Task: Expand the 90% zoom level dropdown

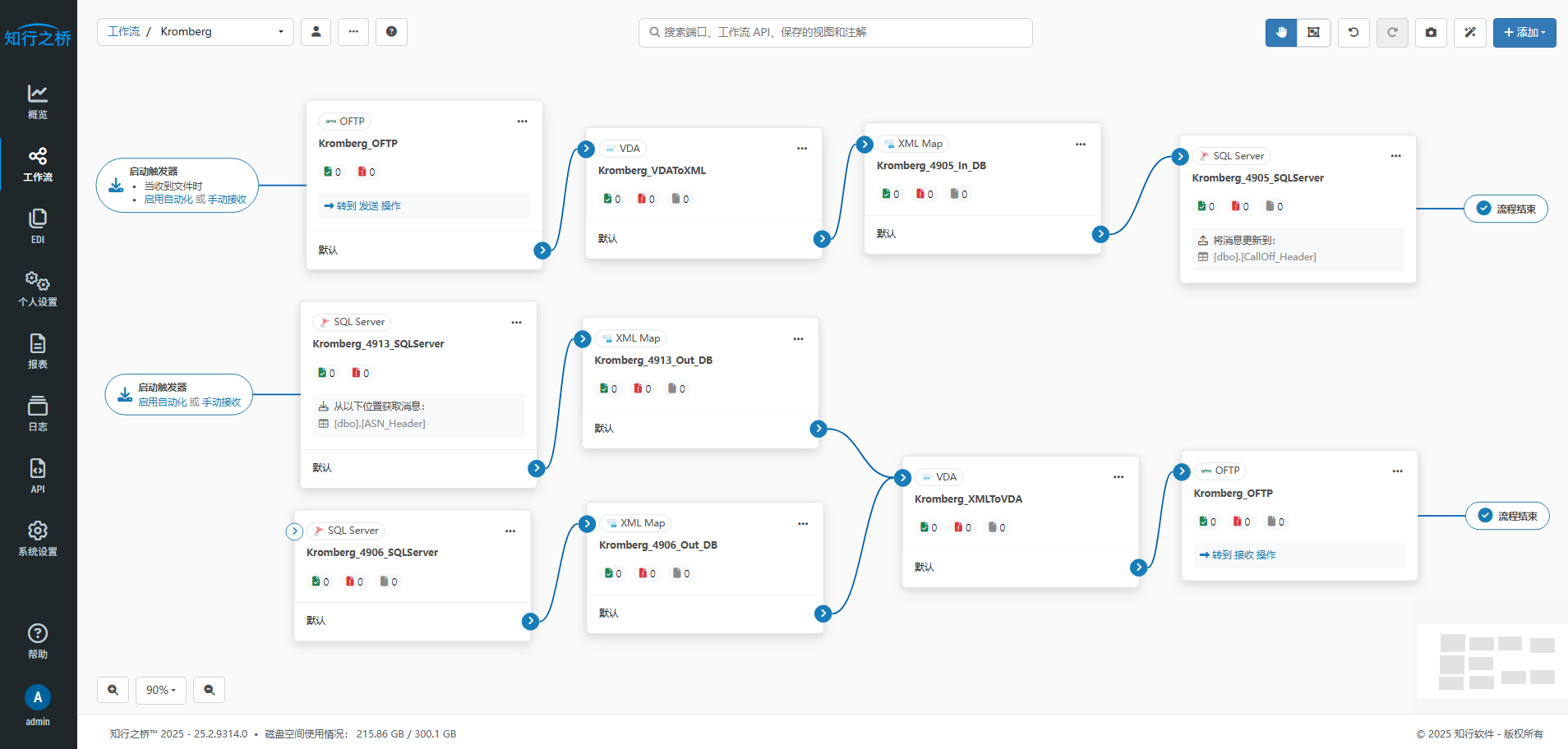Action: (161, 690)
